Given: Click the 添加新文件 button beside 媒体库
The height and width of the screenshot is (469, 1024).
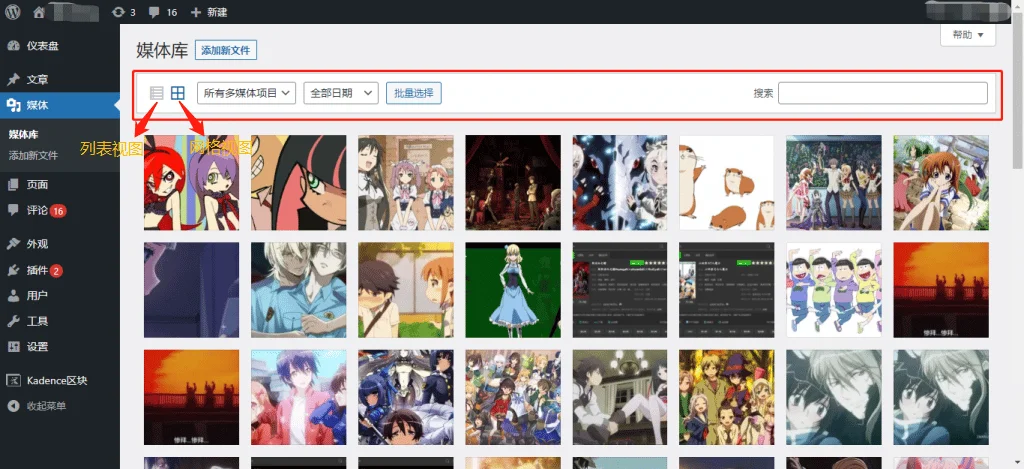Looking at the screenshot, I should pyautogui.click(x=226, y=50).
